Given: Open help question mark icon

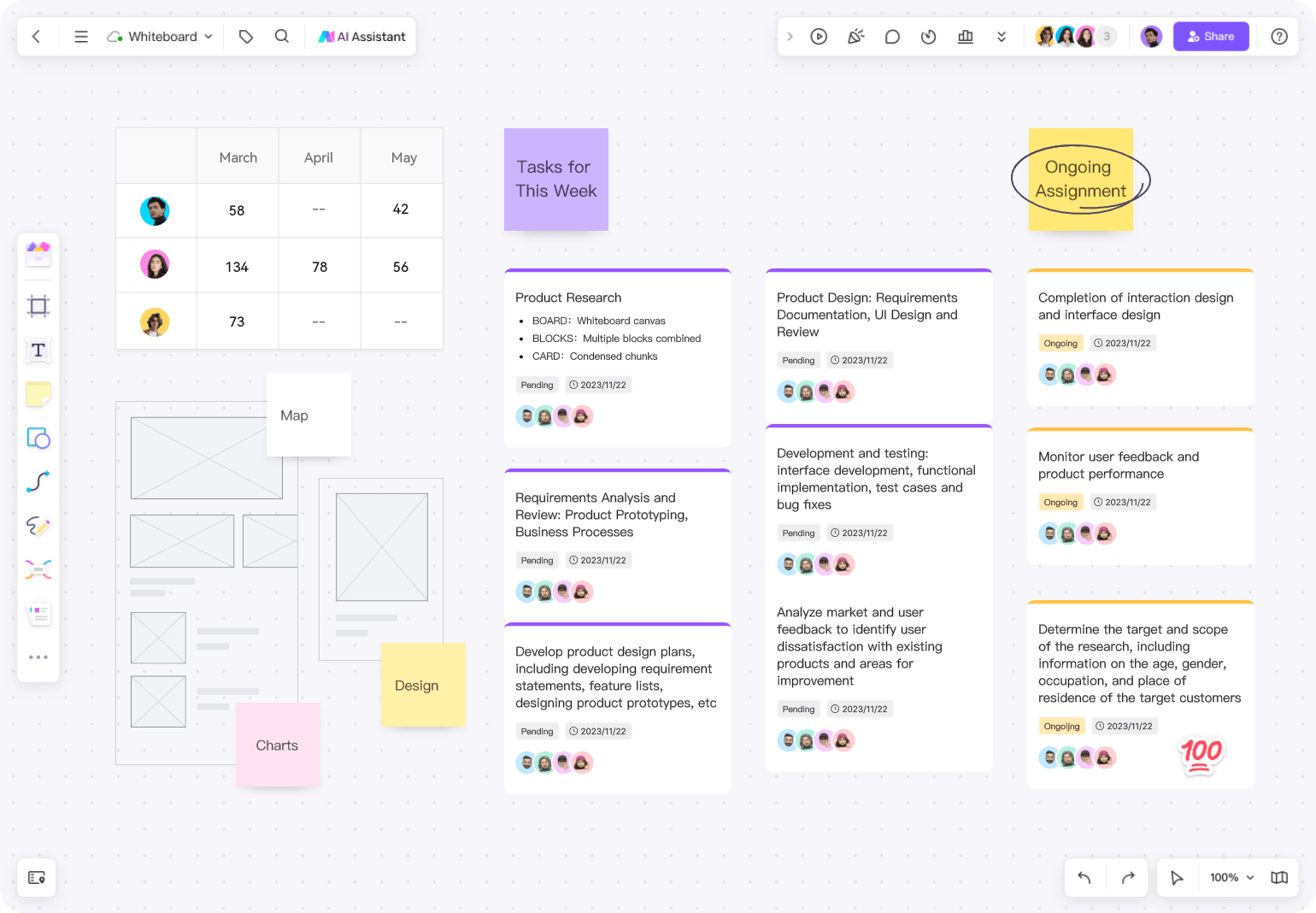Looking at the screenshot, I should click(1279, 37).
